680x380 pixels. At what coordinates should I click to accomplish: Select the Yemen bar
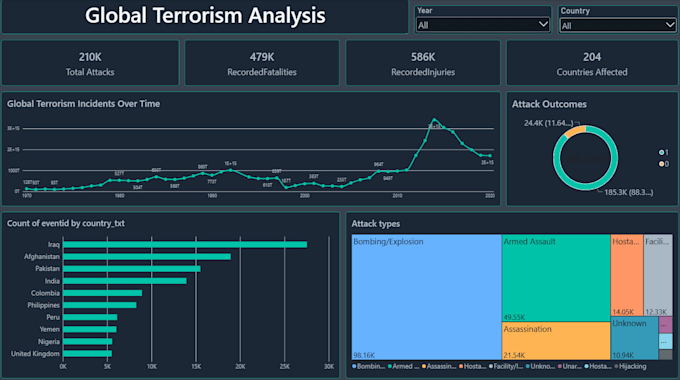pyautogui.click(x=90, y=330)
